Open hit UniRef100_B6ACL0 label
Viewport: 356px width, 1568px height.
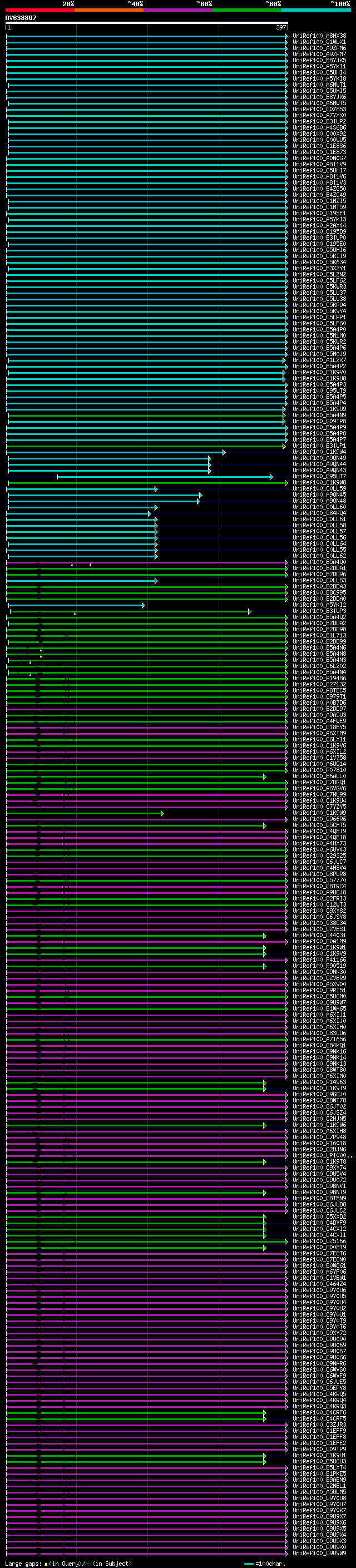[319, 776]
